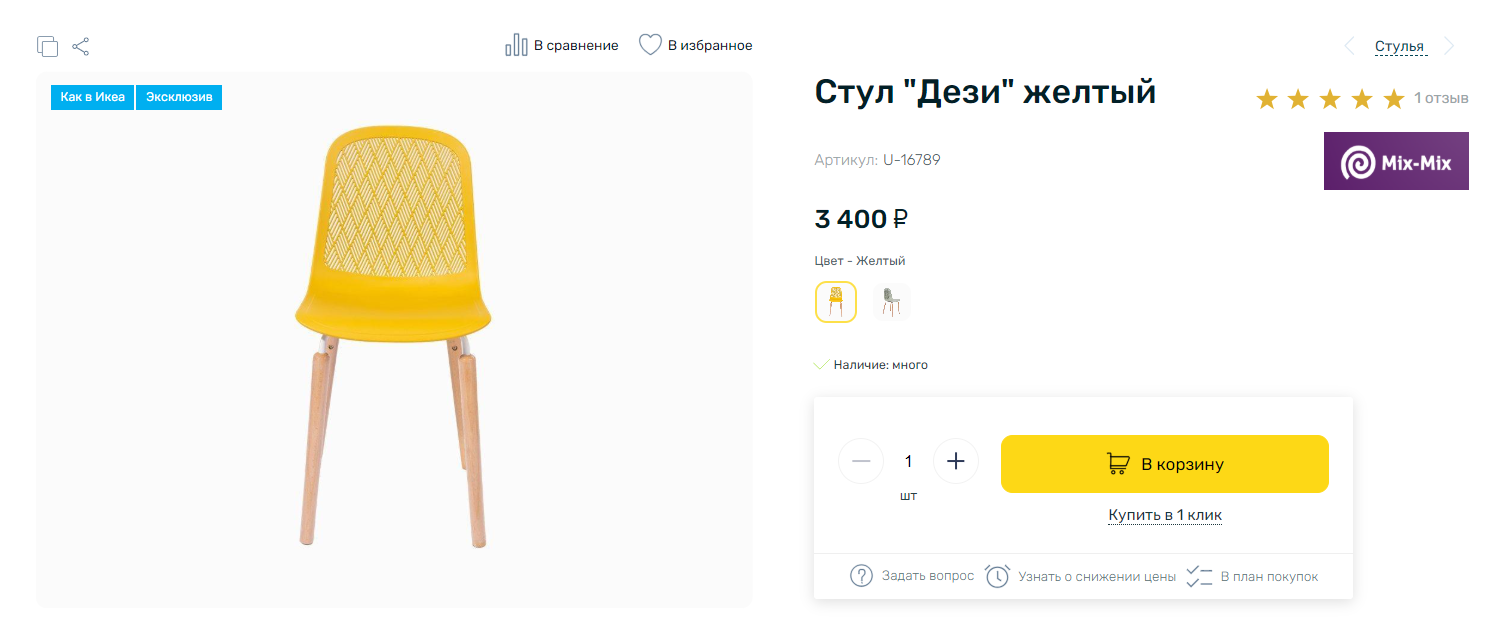This screenshot has height=634, width=1505.
Task: Go to previous product arrow
Action: pos(1349,46)
